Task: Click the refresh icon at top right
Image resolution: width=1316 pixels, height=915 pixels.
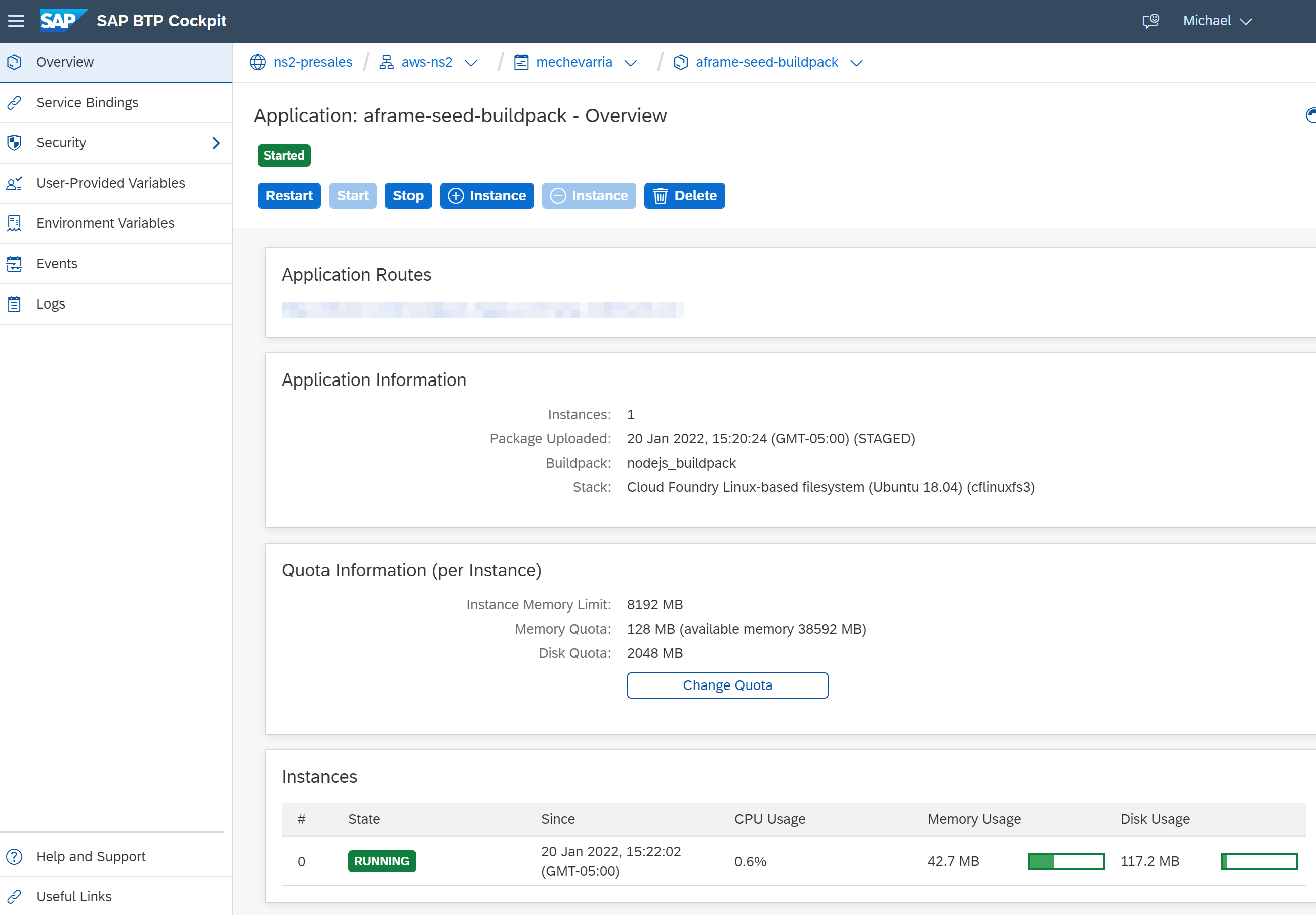Action: tap(1309, 116)
